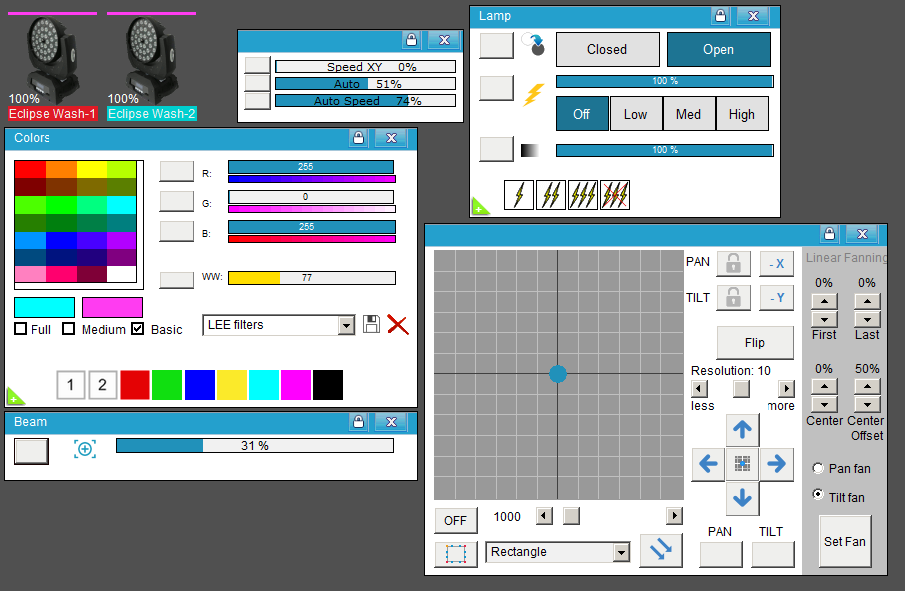
Task: Open the LEE filters dropdown
Action: [x=346, y=326]
